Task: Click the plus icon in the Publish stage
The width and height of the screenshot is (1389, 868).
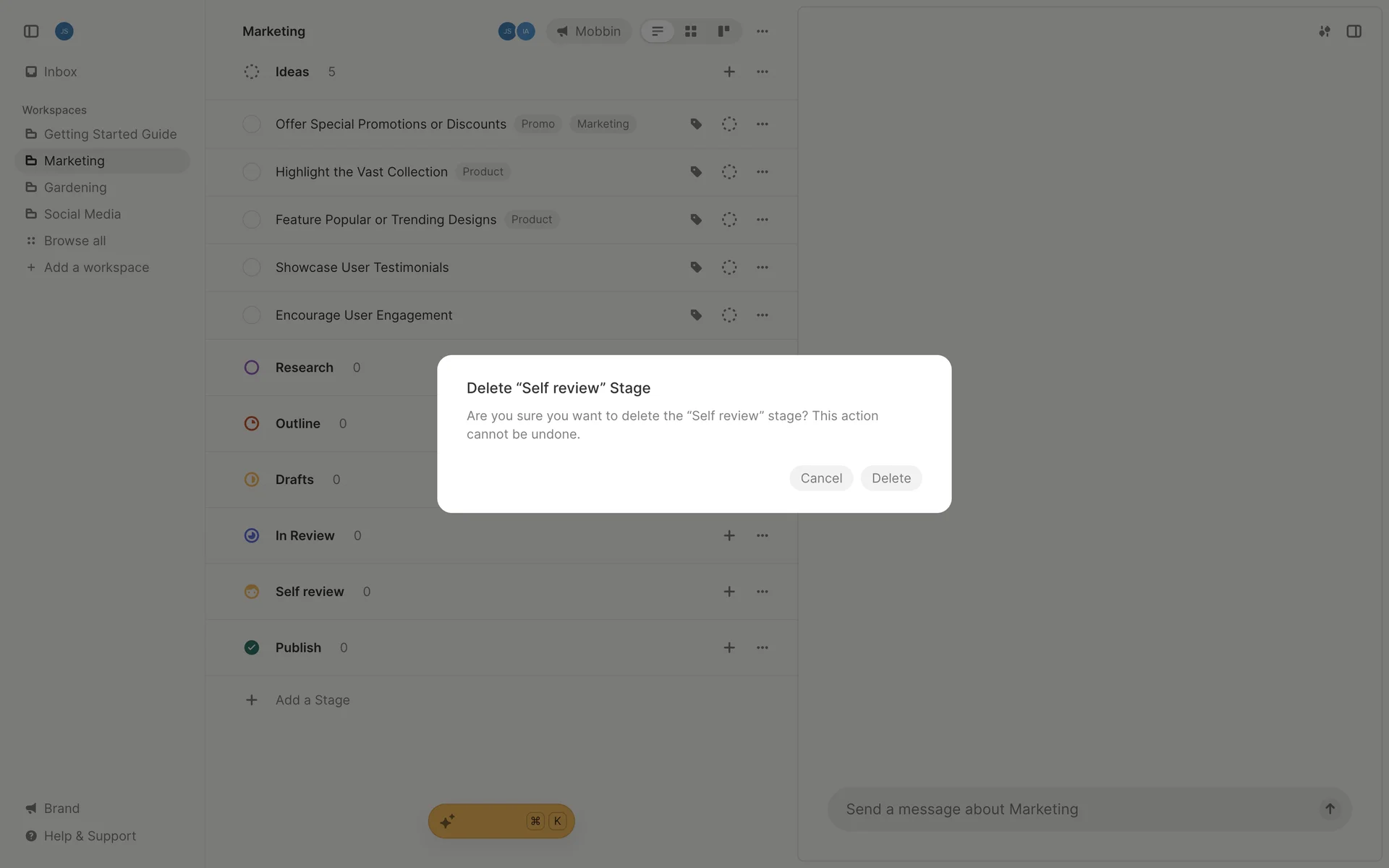Action: click(x=729, y=647)
